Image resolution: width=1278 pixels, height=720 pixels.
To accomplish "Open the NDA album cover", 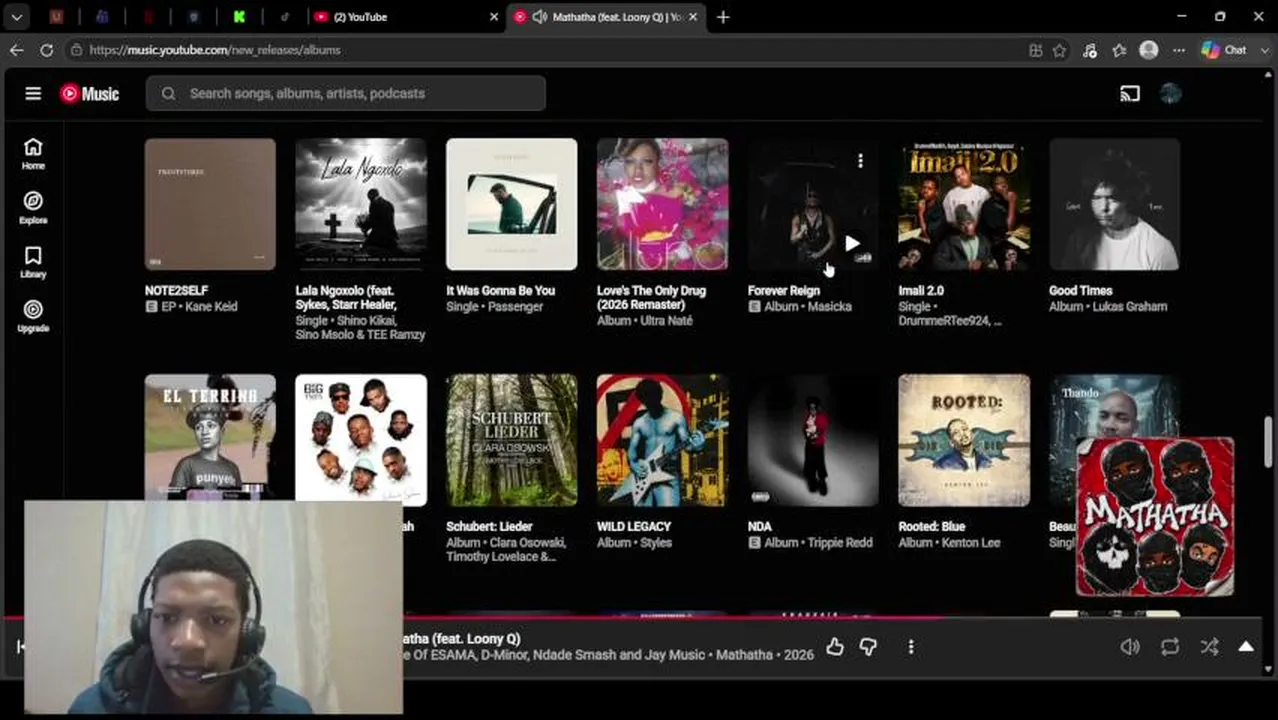I will [x=813, y=440].
